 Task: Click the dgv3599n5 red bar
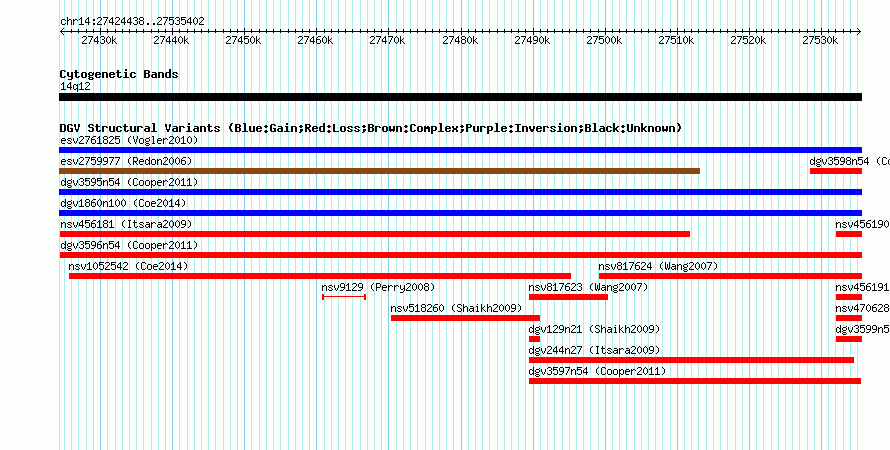pyautogui.click(x=849, y=339)
